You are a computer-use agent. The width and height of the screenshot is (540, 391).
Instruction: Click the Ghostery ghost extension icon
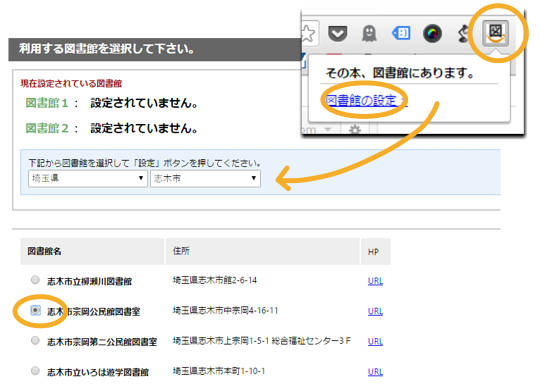(369, 34)
